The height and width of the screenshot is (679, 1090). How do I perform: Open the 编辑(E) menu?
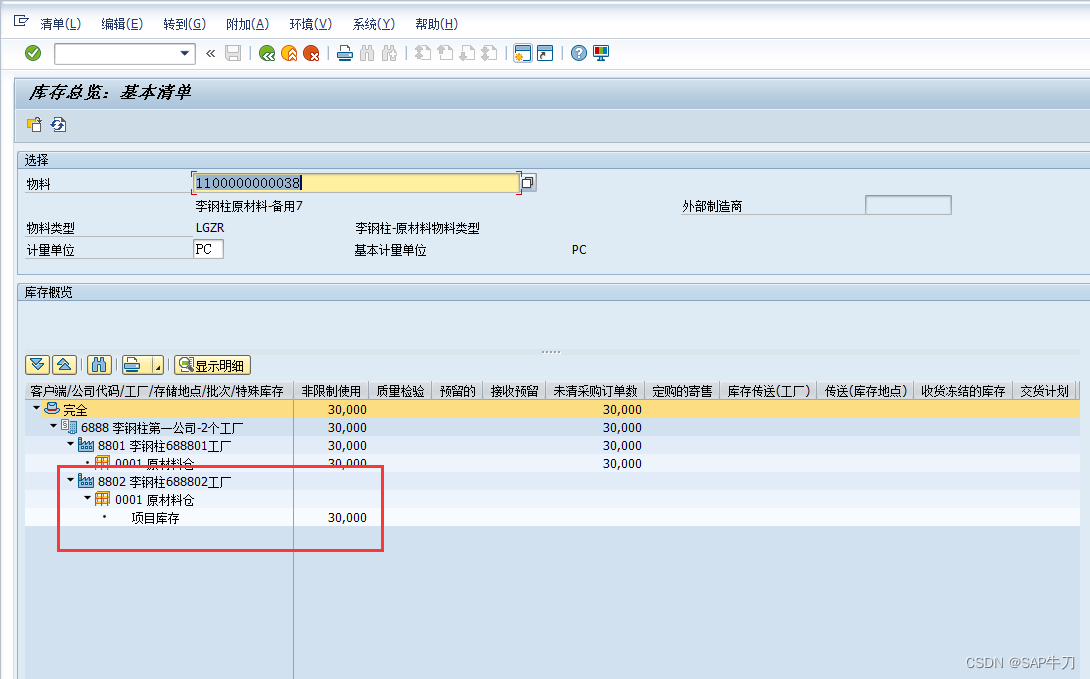[x=122, y=24]
